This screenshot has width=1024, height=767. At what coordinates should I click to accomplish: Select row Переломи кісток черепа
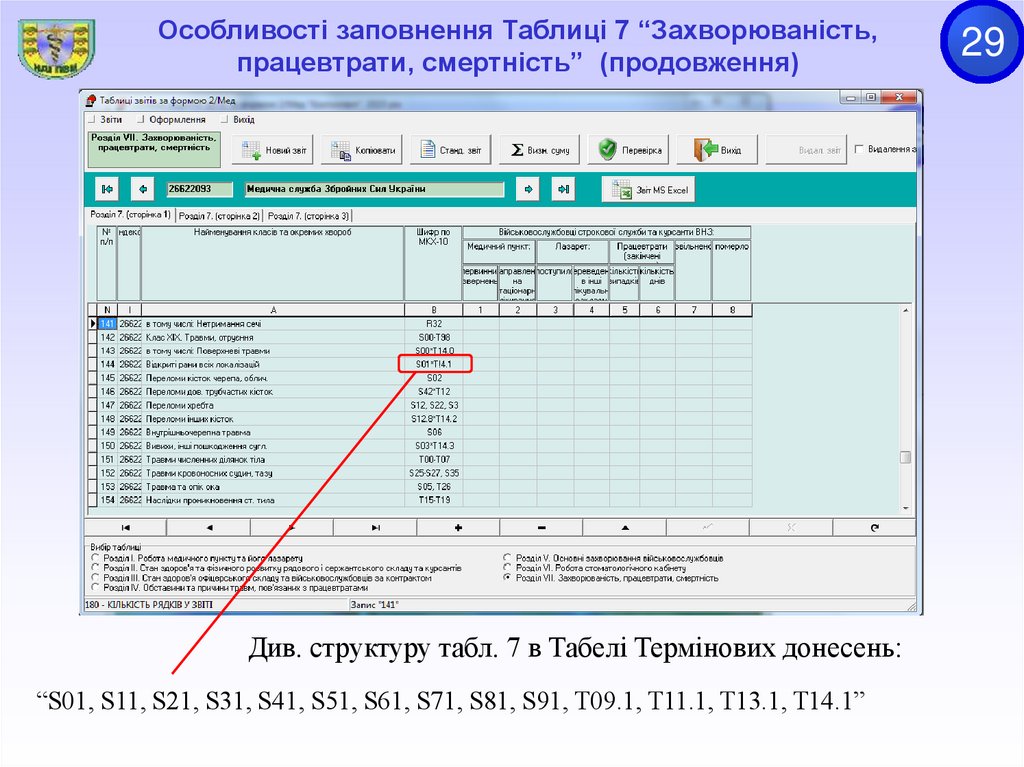(420, 378)
